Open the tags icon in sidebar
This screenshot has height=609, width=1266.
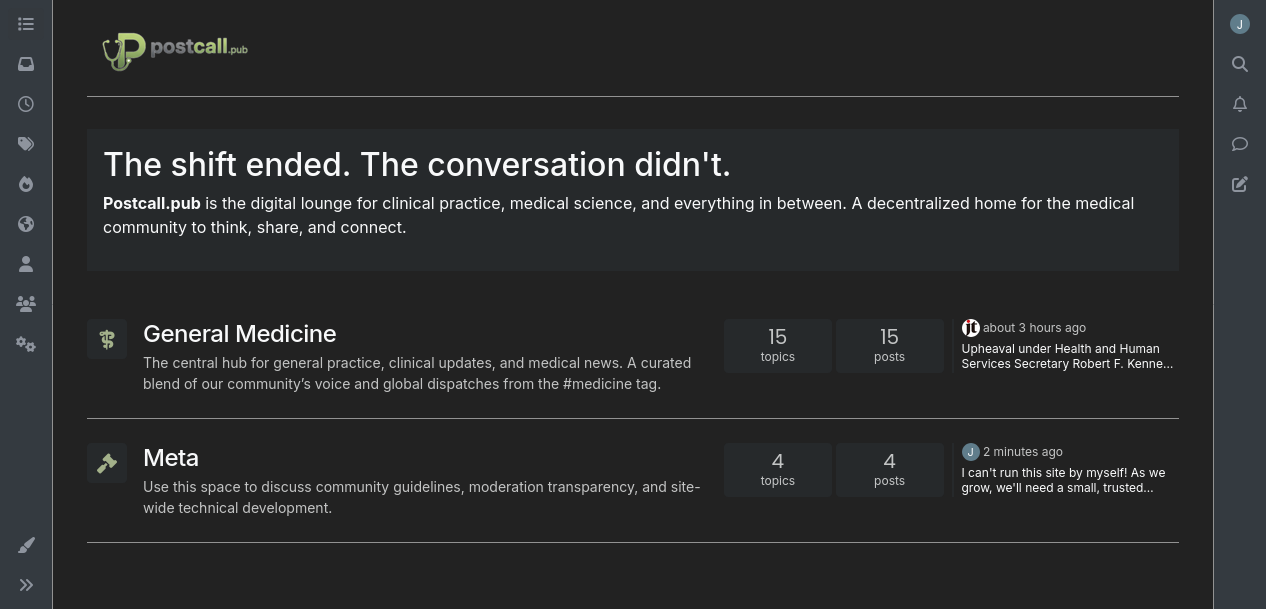(x=26, y=144)
